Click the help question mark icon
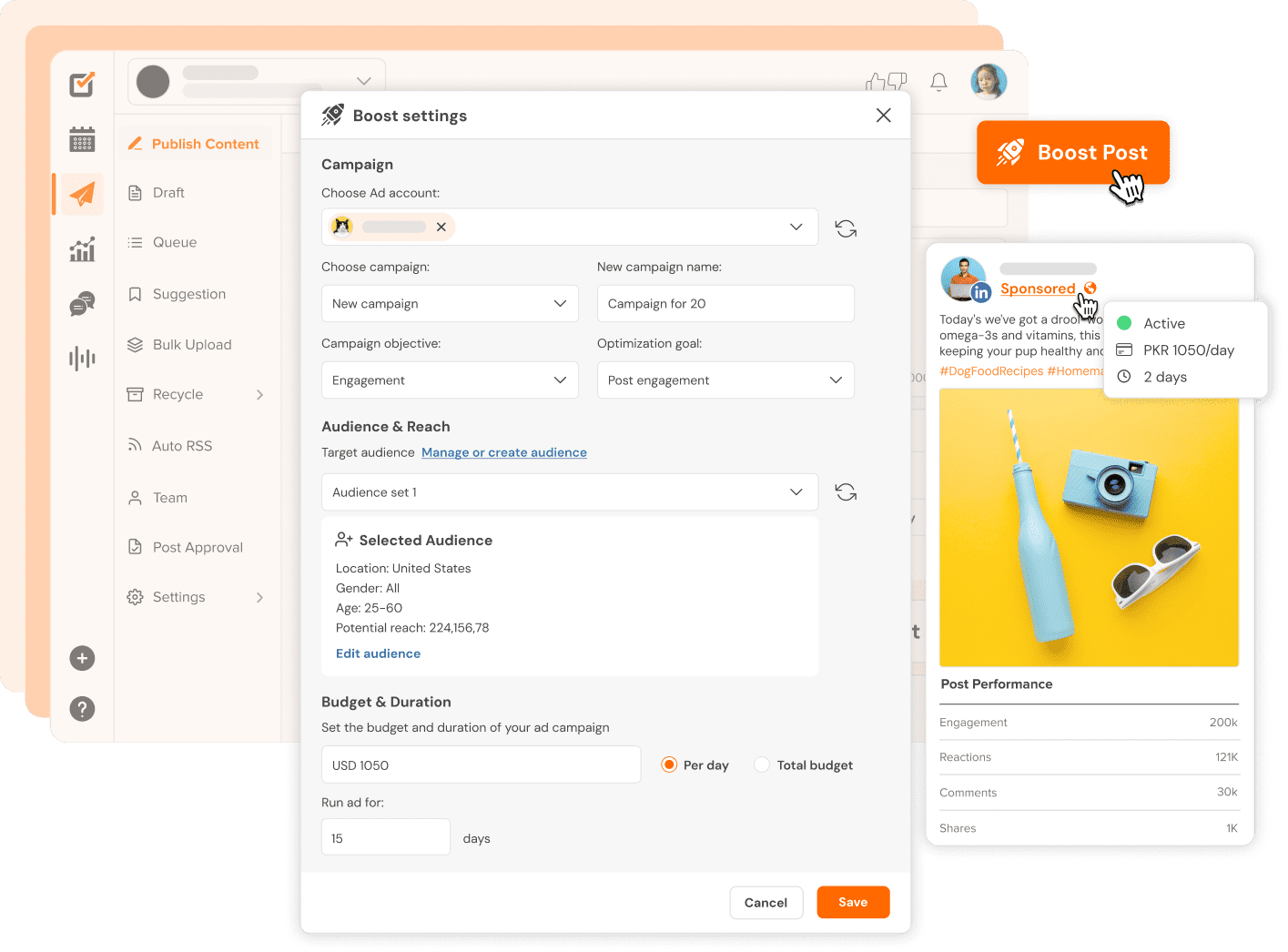The height and width of the screenshot is (952, 1288). coord(82,709)
